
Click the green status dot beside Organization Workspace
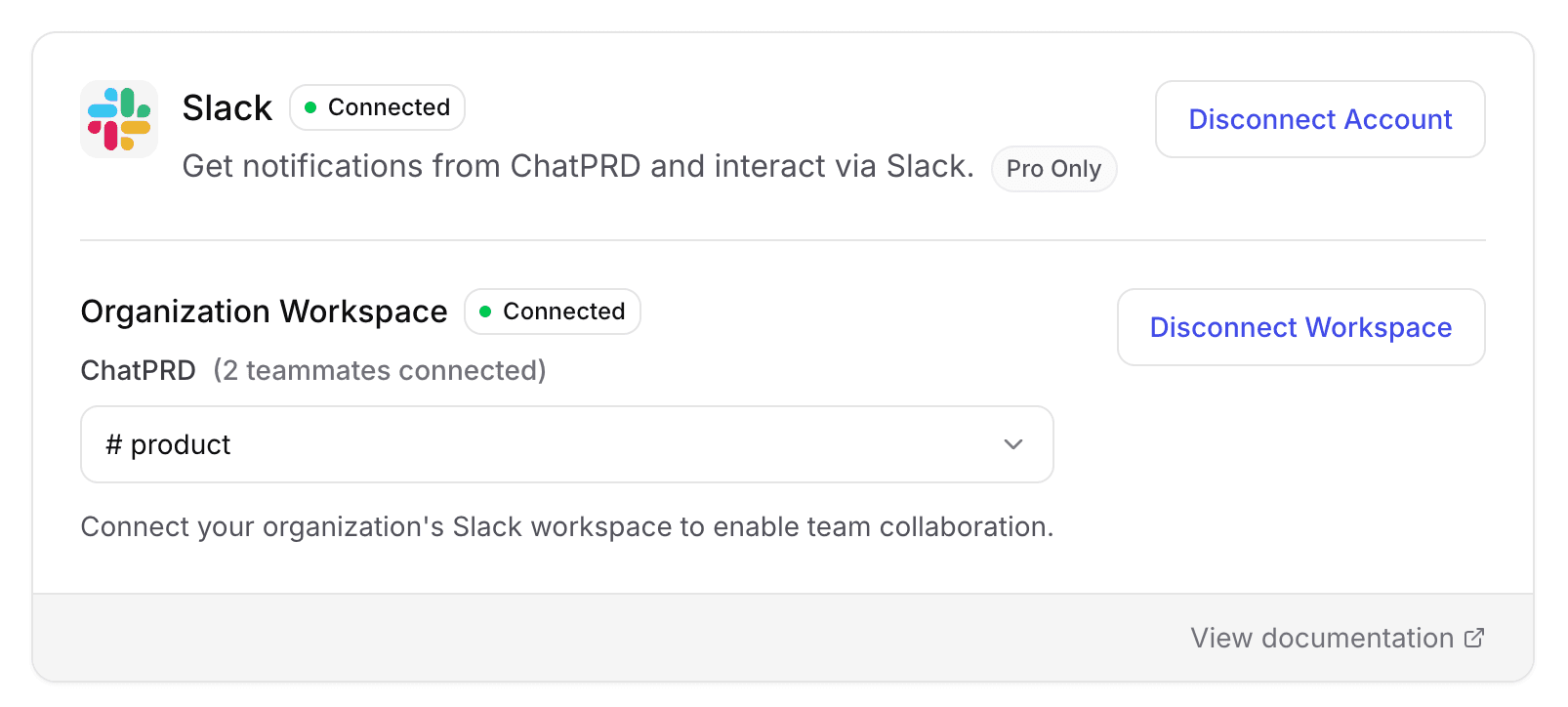485,312
